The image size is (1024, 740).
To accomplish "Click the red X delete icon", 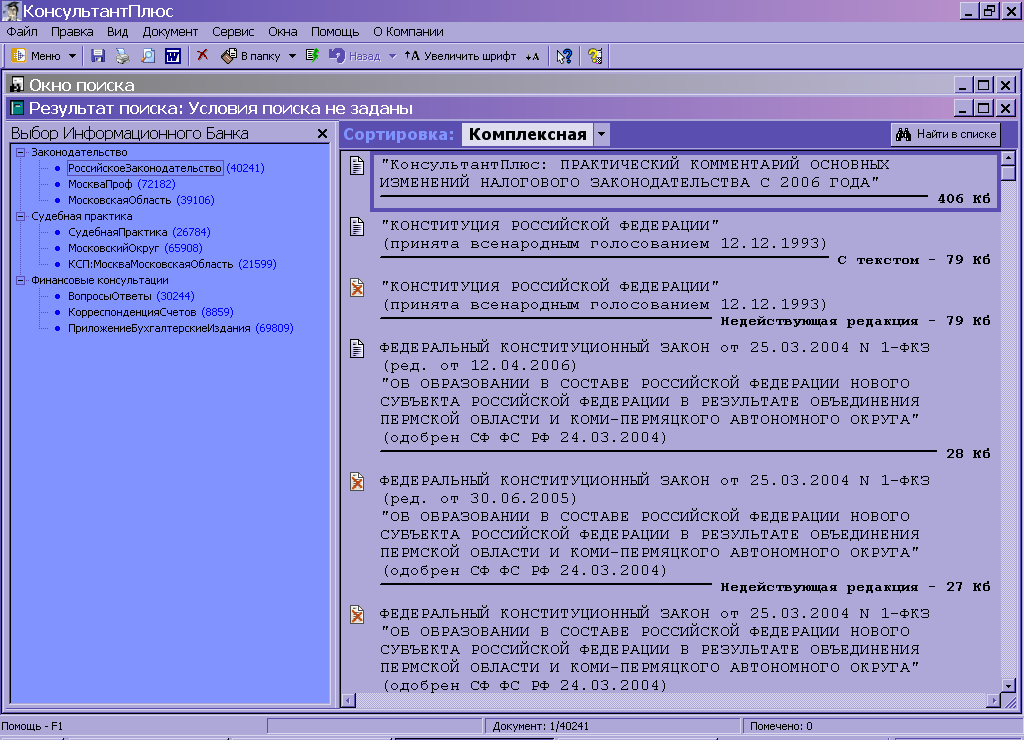I will coord(202,56).
